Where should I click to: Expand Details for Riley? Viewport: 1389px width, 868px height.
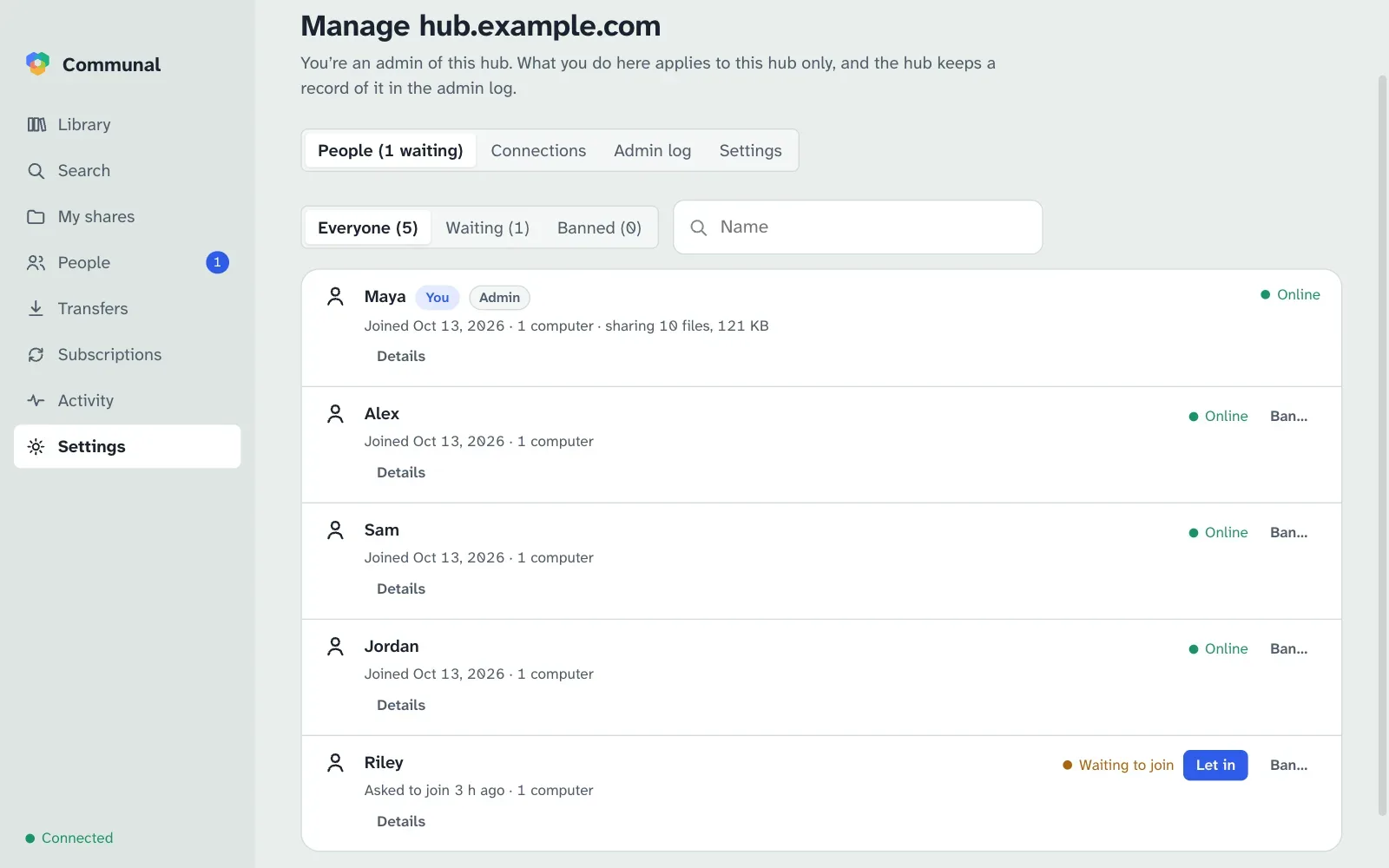pos(401,821)
